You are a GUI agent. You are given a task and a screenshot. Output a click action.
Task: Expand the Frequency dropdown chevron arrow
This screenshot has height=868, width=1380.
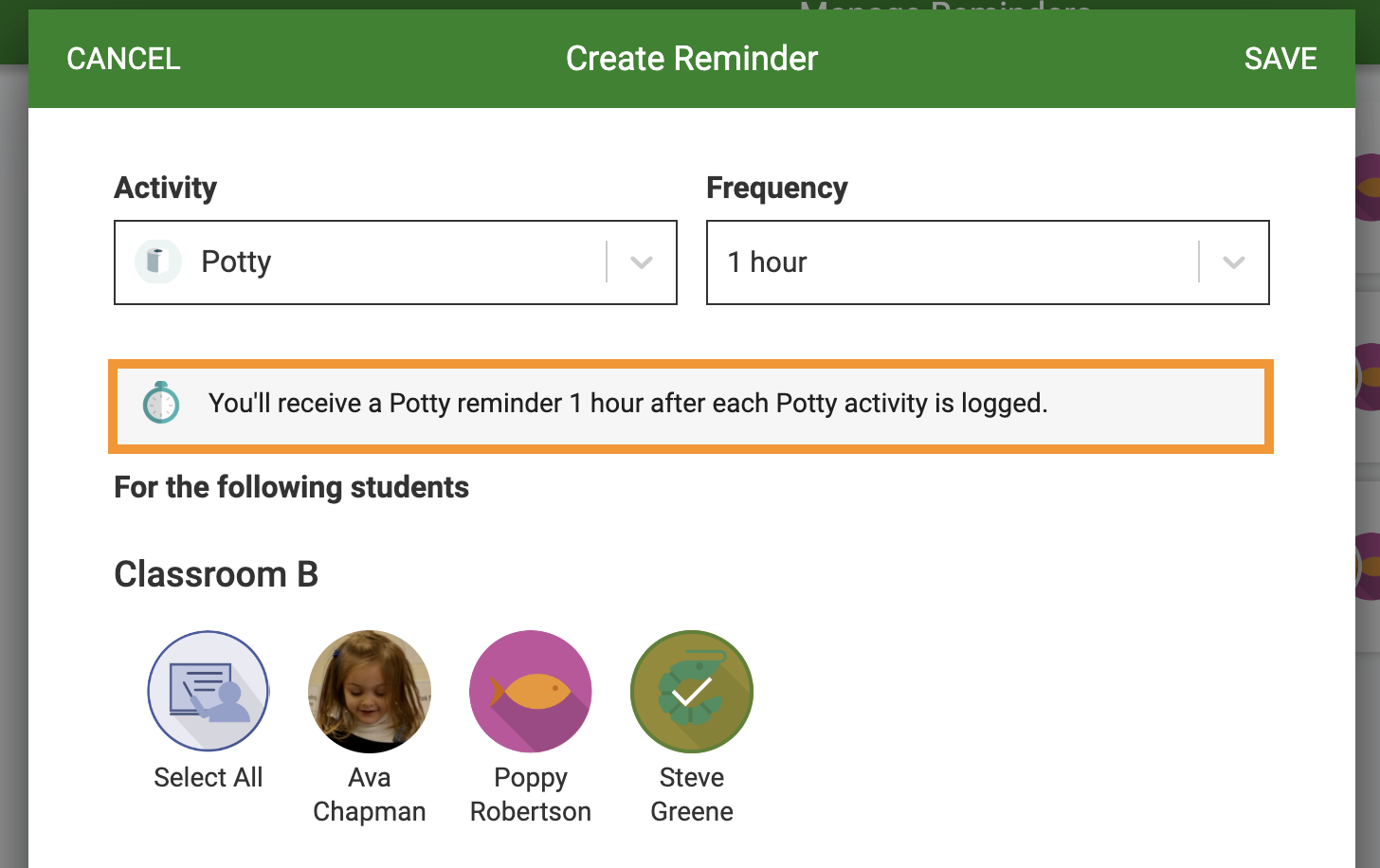(x=1234, y=262)
